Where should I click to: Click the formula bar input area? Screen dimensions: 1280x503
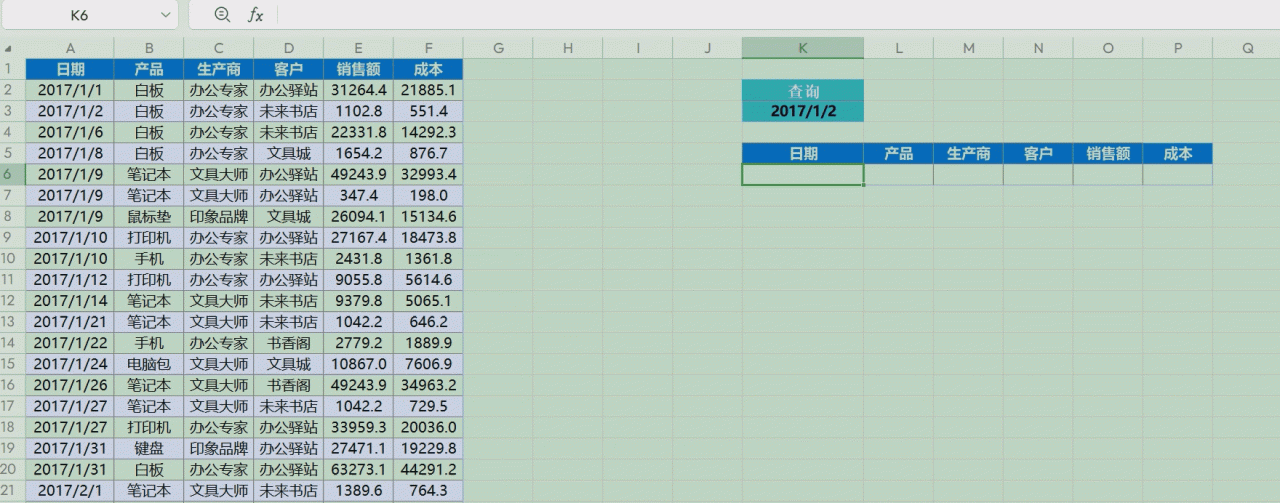tap(778, 14)
